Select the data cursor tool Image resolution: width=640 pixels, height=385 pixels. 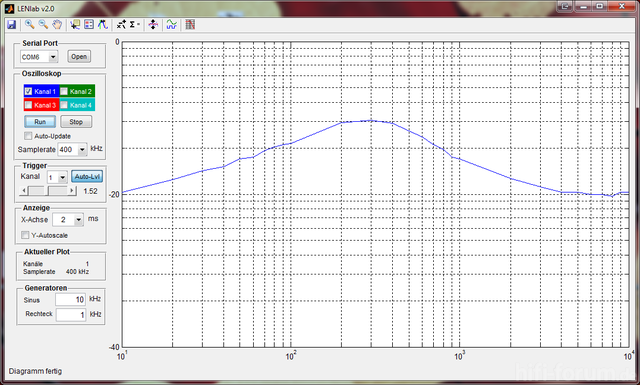pos(75,24)
